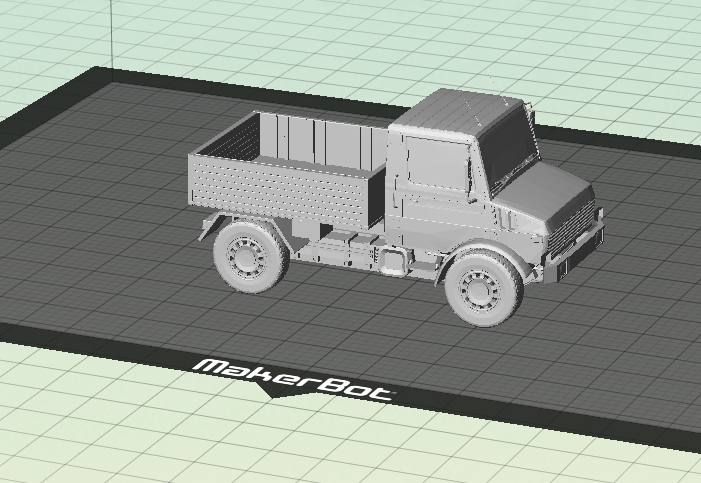Select the truck 3D model
Image resolution: width=701 pixels, height=483 pixels.
point(396,207)
